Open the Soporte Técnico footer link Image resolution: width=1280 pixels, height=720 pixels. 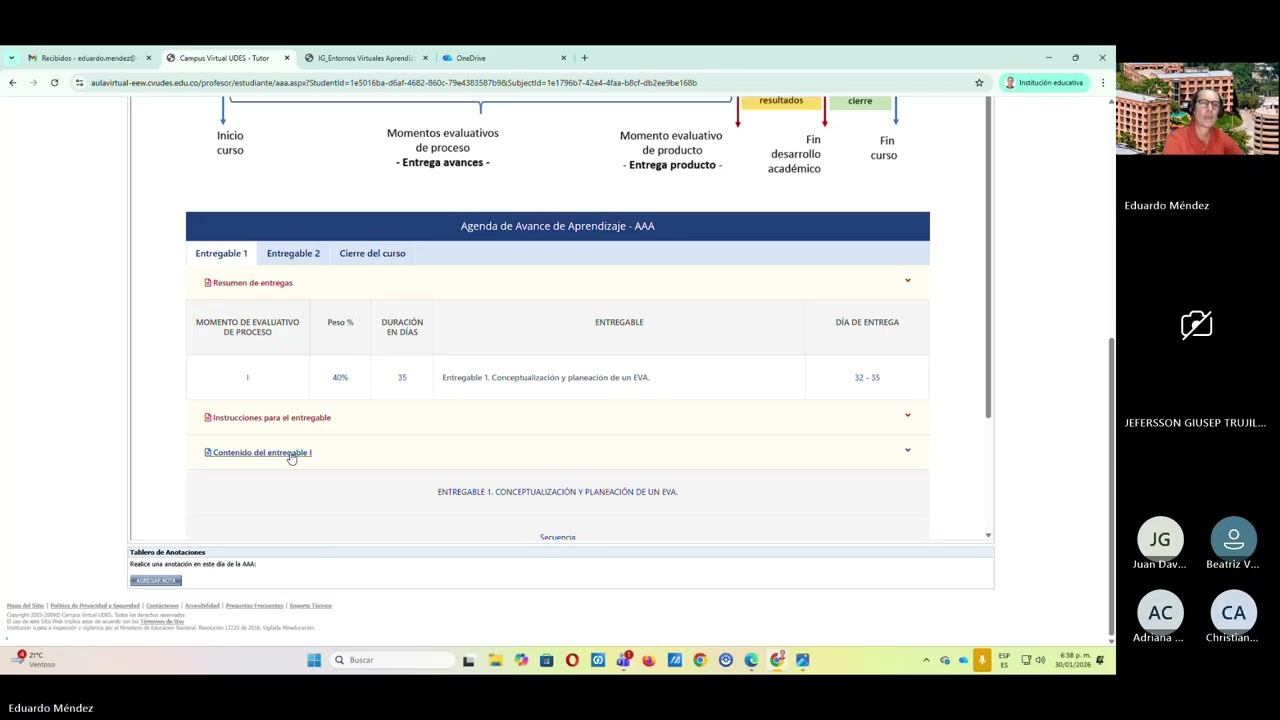[x=310, y=606]
